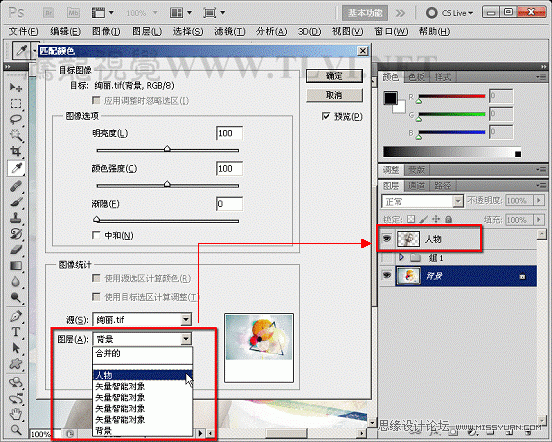Show more workspaces with double arrow

[400, 13]
